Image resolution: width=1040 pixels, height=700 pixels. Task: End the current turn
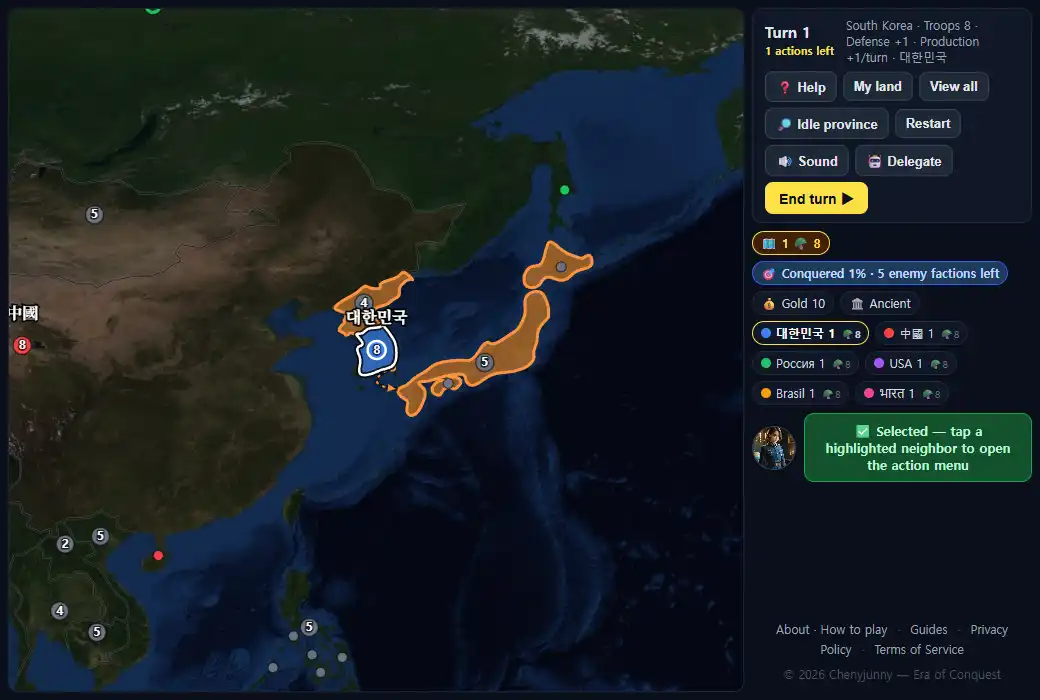click(x=816, y=198)
